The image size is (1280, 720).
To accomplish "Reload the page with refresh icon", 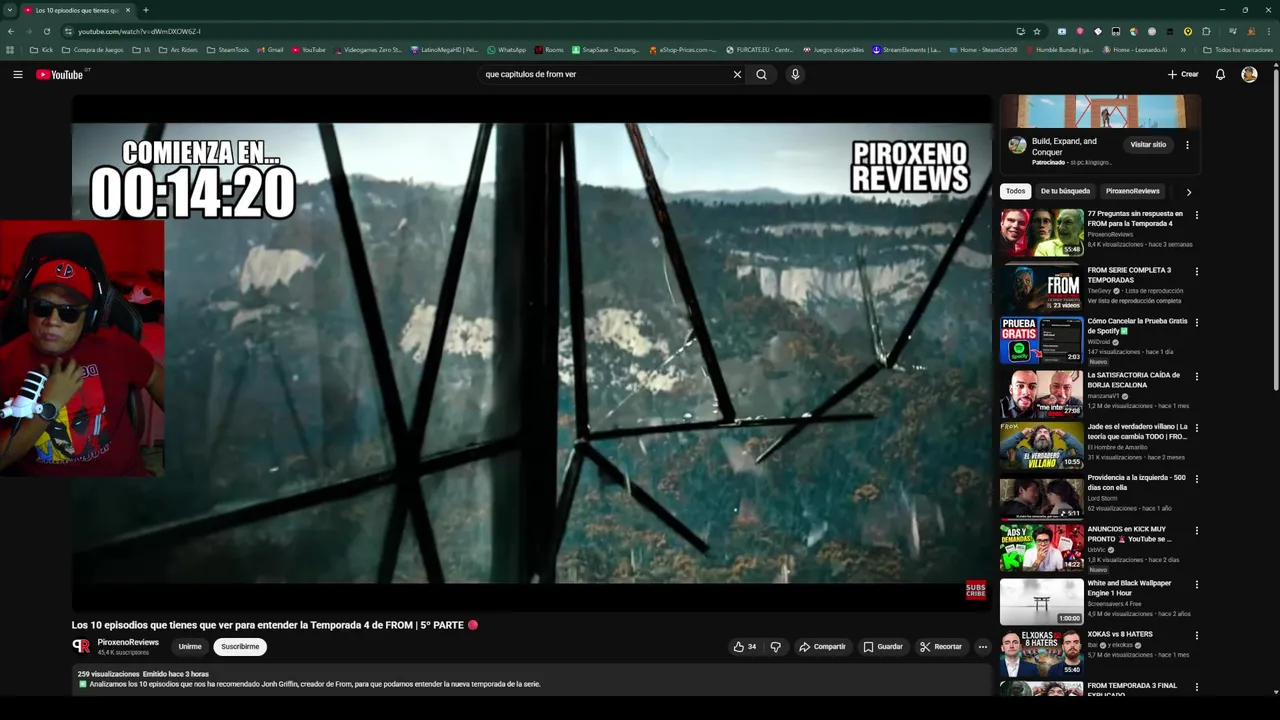I will click(46, 31).
